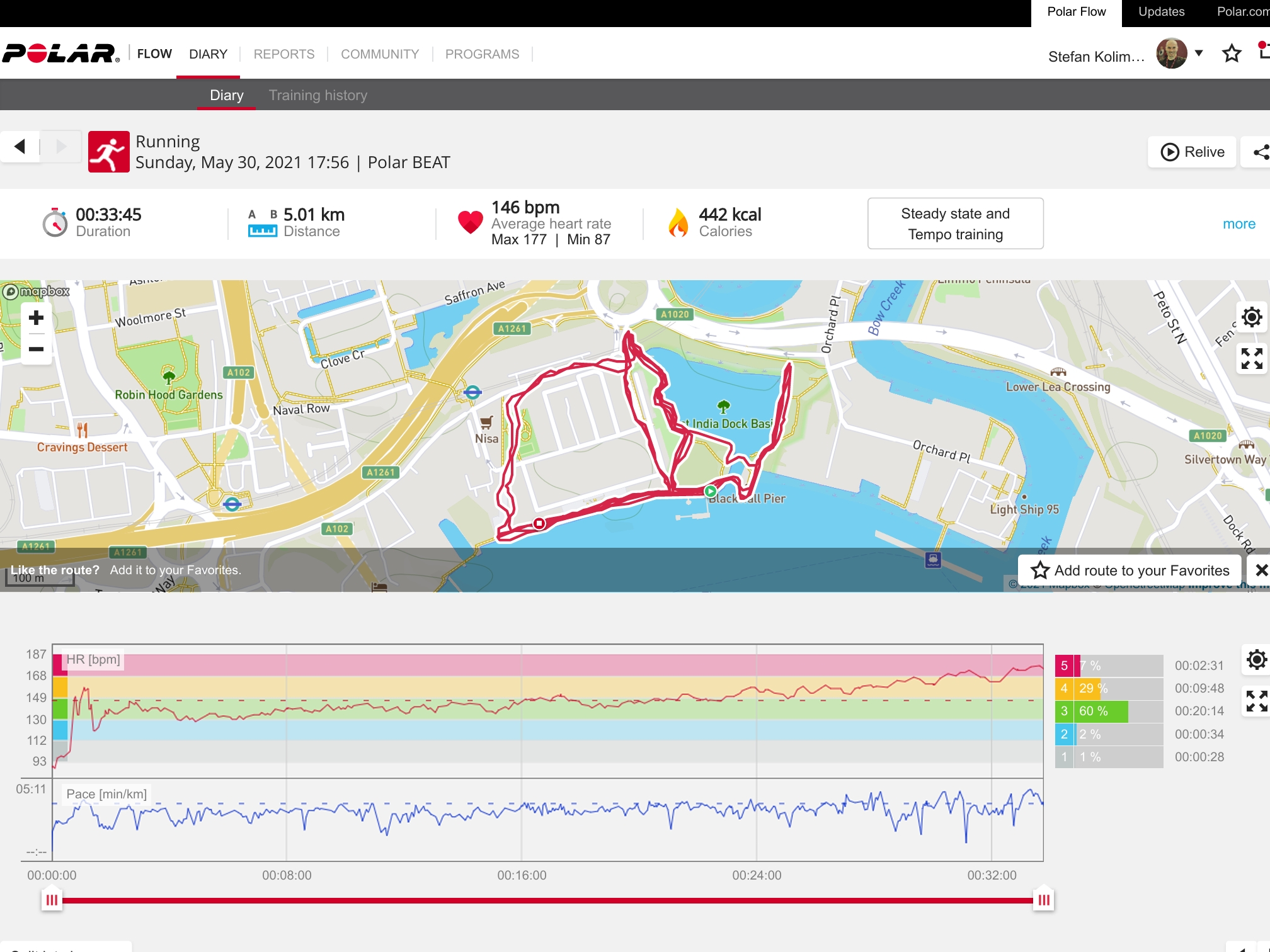This screenshot has height=952, width=1270.
Task: Select heart rate zone 2 bar
Action: 1109,734
